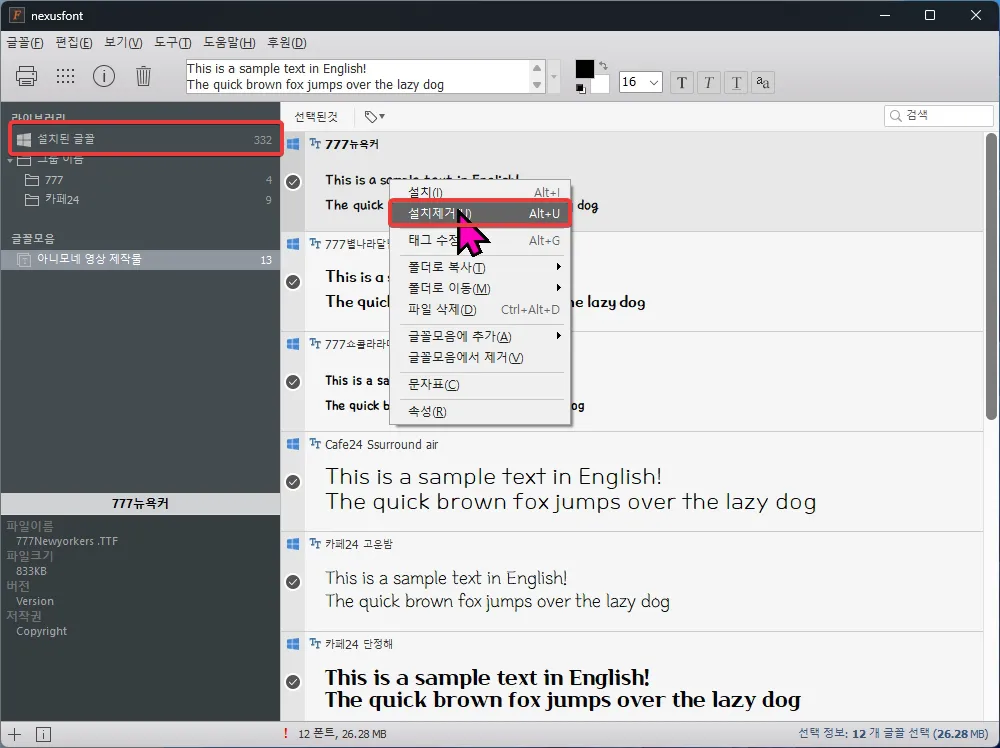Screen dimensions: 1000x748
Task: Choose 태그 수정 in the context menu
Action: pyautogui.click(x=480, y=240)
